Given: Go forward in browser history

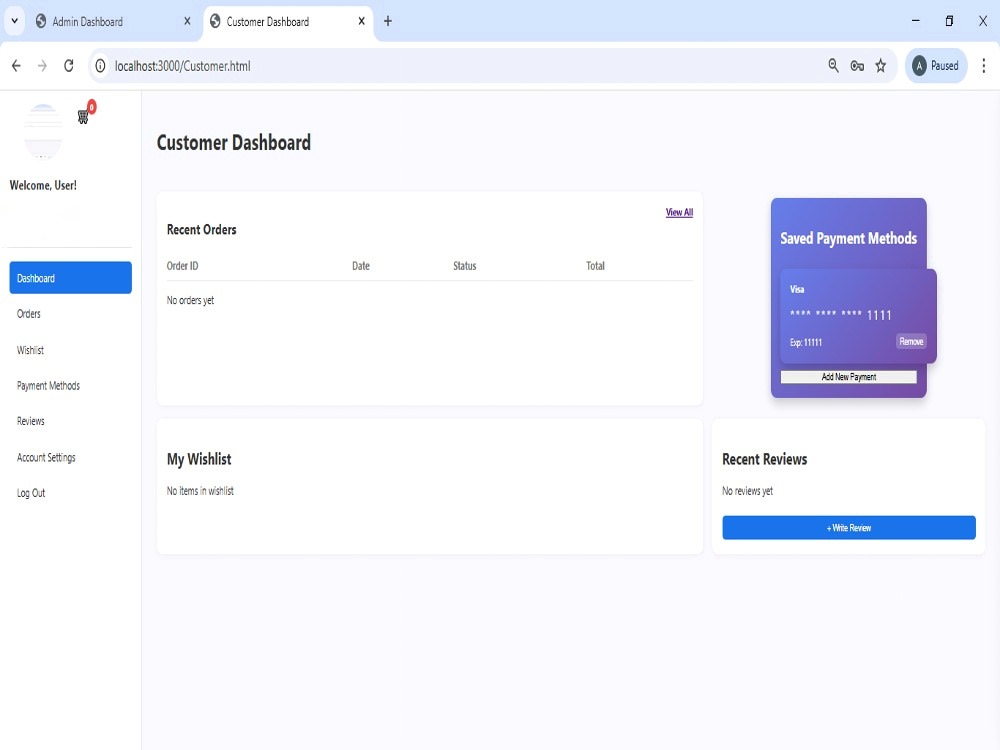Looking at the screenshot, I should point(42,66).
